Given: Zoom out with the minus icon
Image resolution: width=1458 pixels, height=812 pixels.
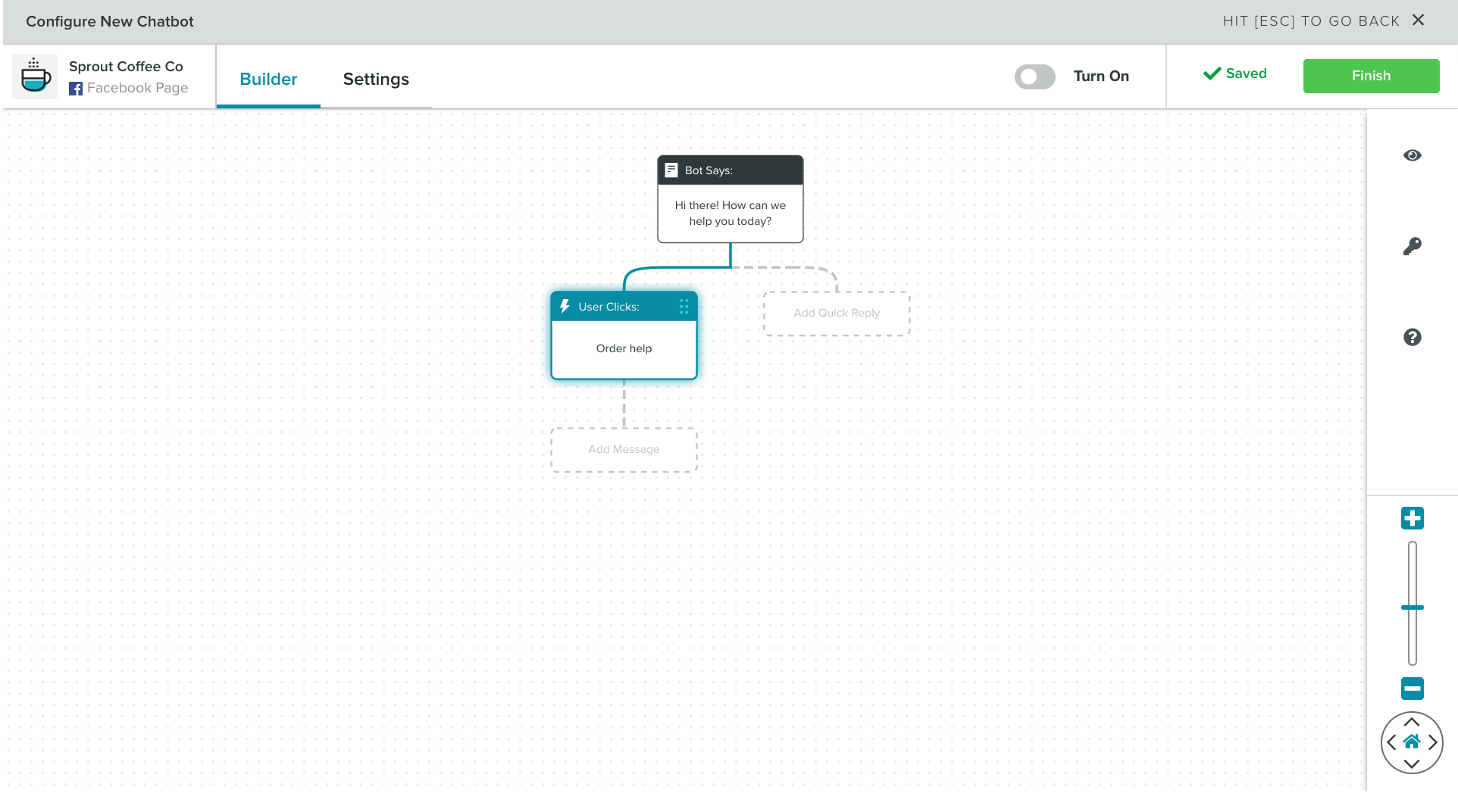Looking at the screenshot, I should (1412, 689).
